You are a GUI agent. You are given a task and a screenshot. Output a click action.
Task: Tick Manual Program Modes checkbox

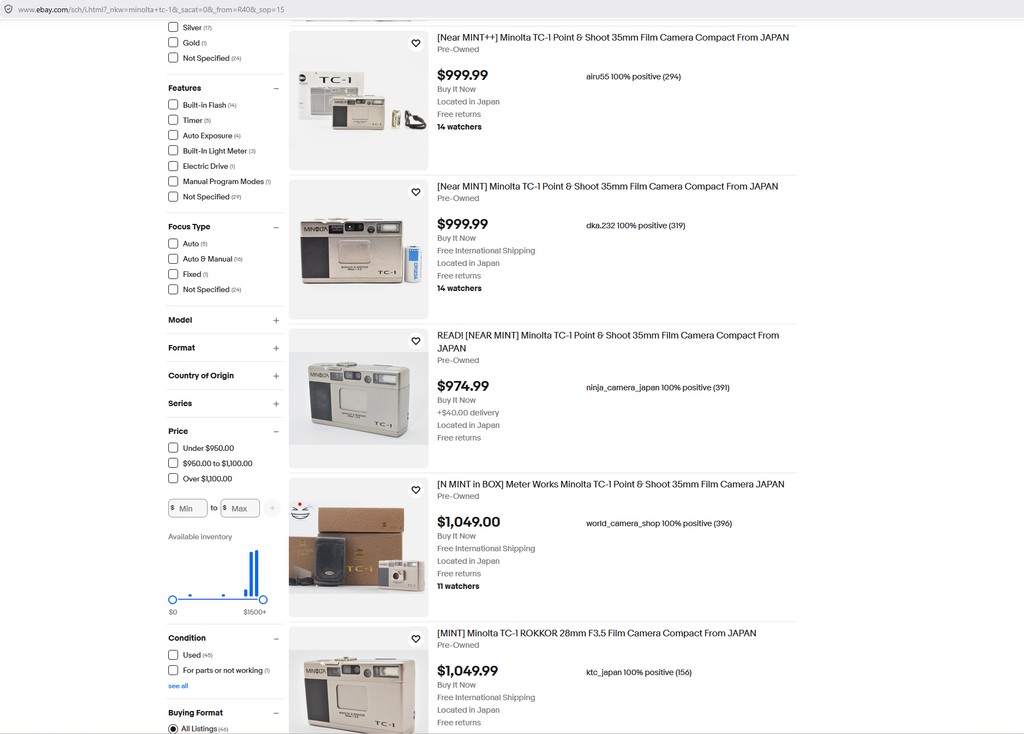coord(173,182)
